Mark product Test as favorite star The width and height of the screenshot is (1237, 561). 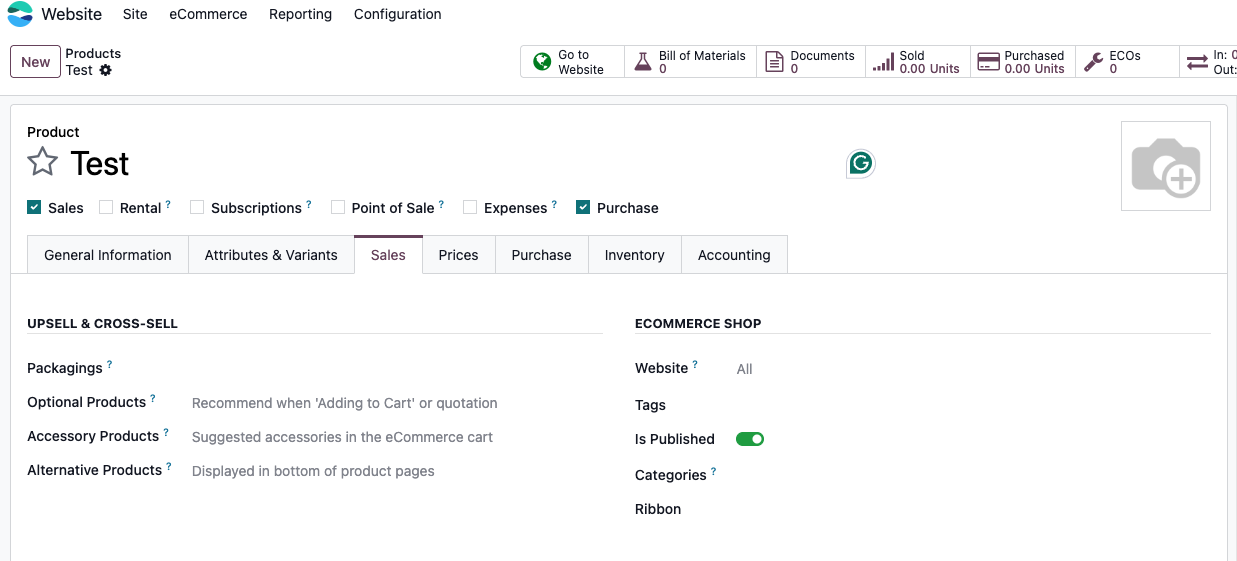[42, 162]
